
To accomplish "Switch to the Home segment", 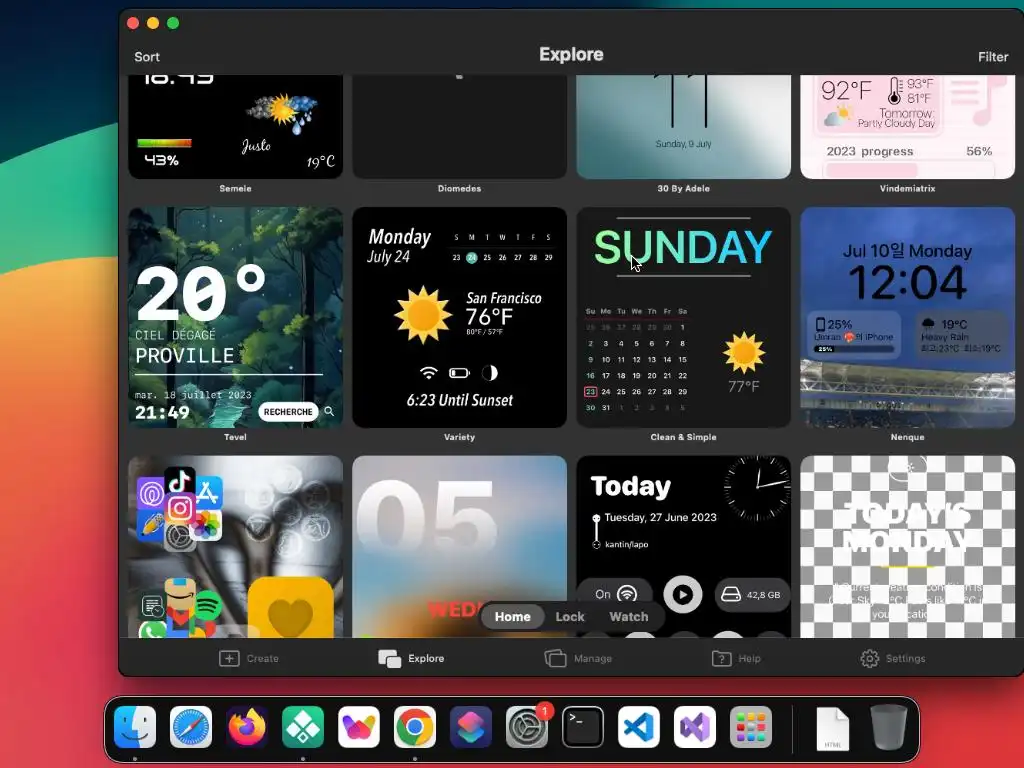I will 513,616.
